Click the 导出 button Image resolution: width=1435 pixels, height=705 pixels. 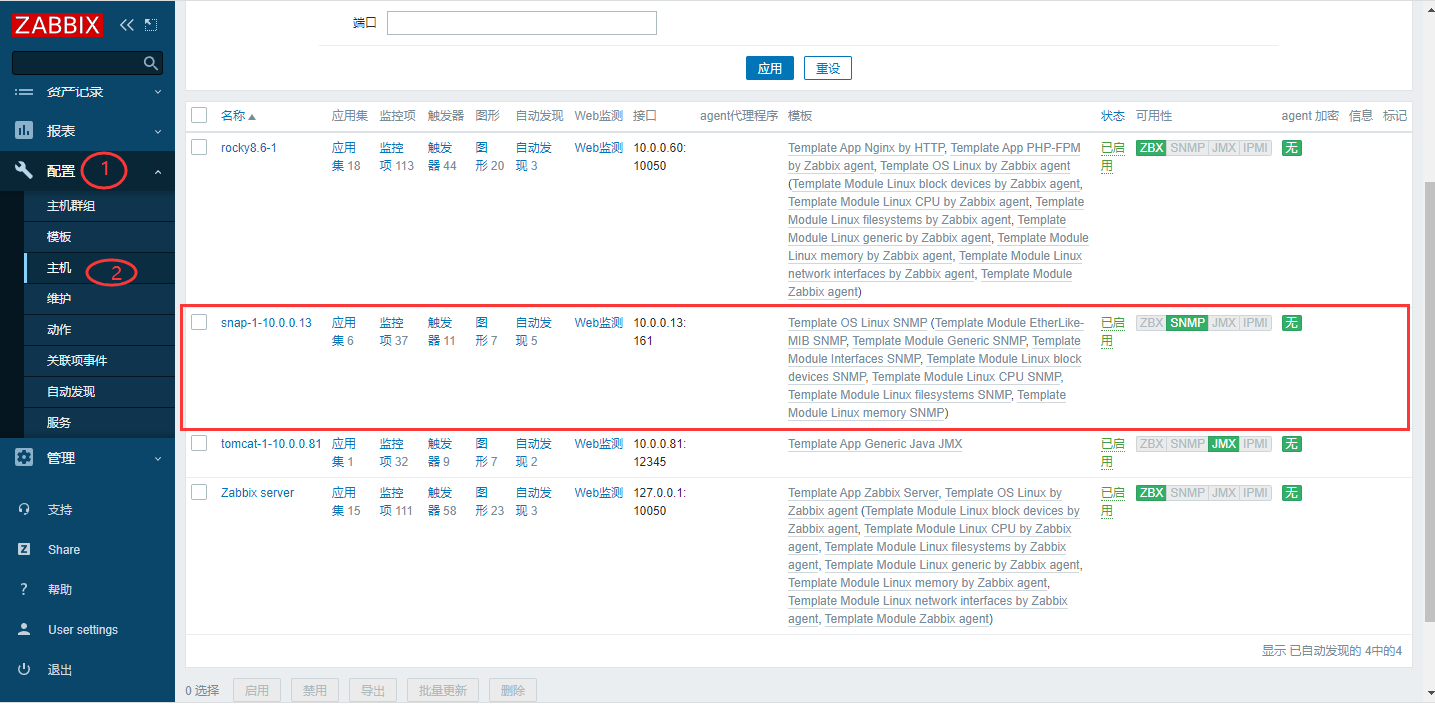click(373, 690)
